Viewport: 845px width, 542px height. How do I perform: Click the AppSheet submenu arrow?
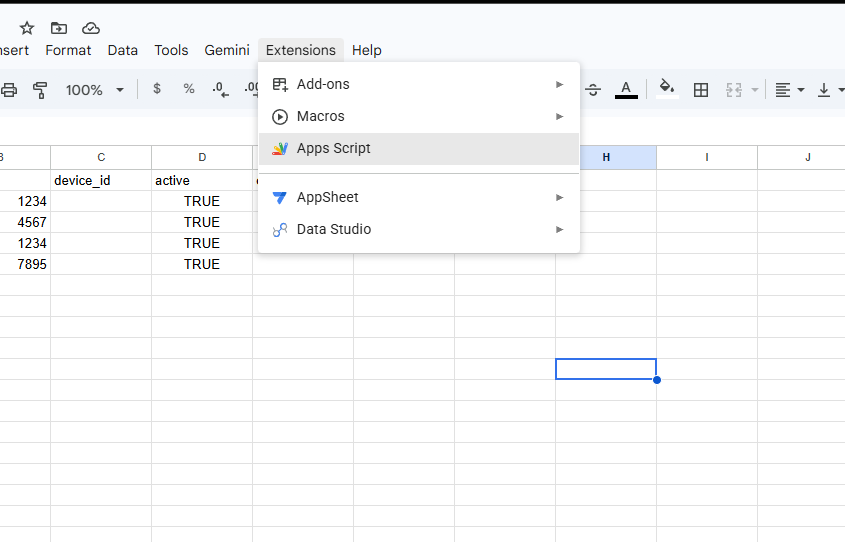coord(559,198)
